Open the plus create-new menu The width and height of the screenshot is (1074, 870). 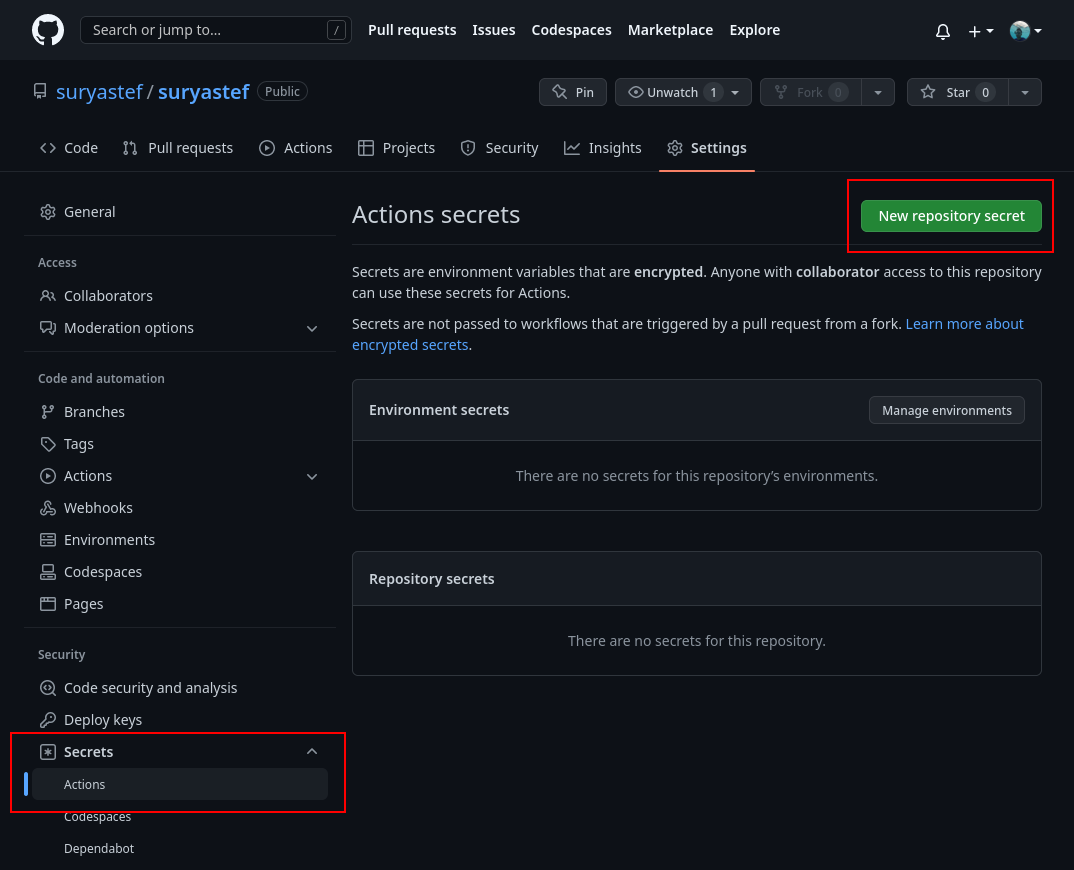(981, 31)
